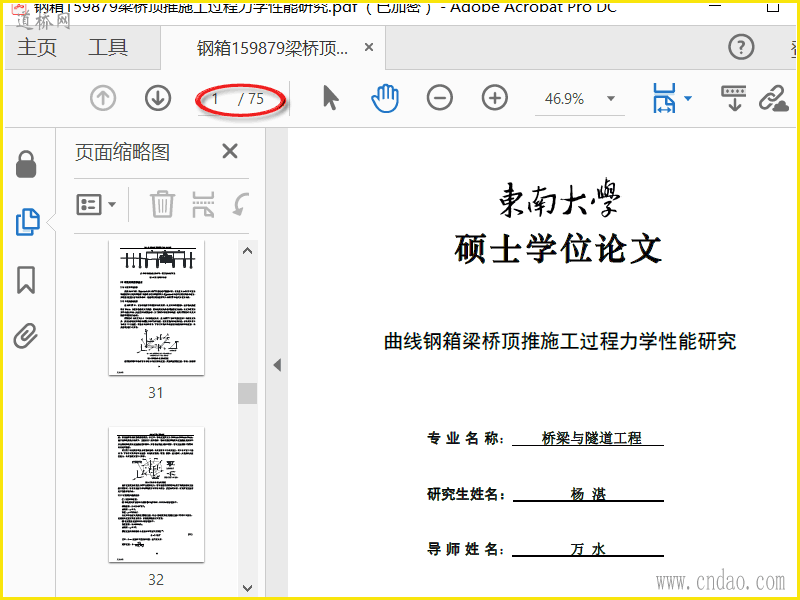Select page 31 thumbnail

[157, 308]
